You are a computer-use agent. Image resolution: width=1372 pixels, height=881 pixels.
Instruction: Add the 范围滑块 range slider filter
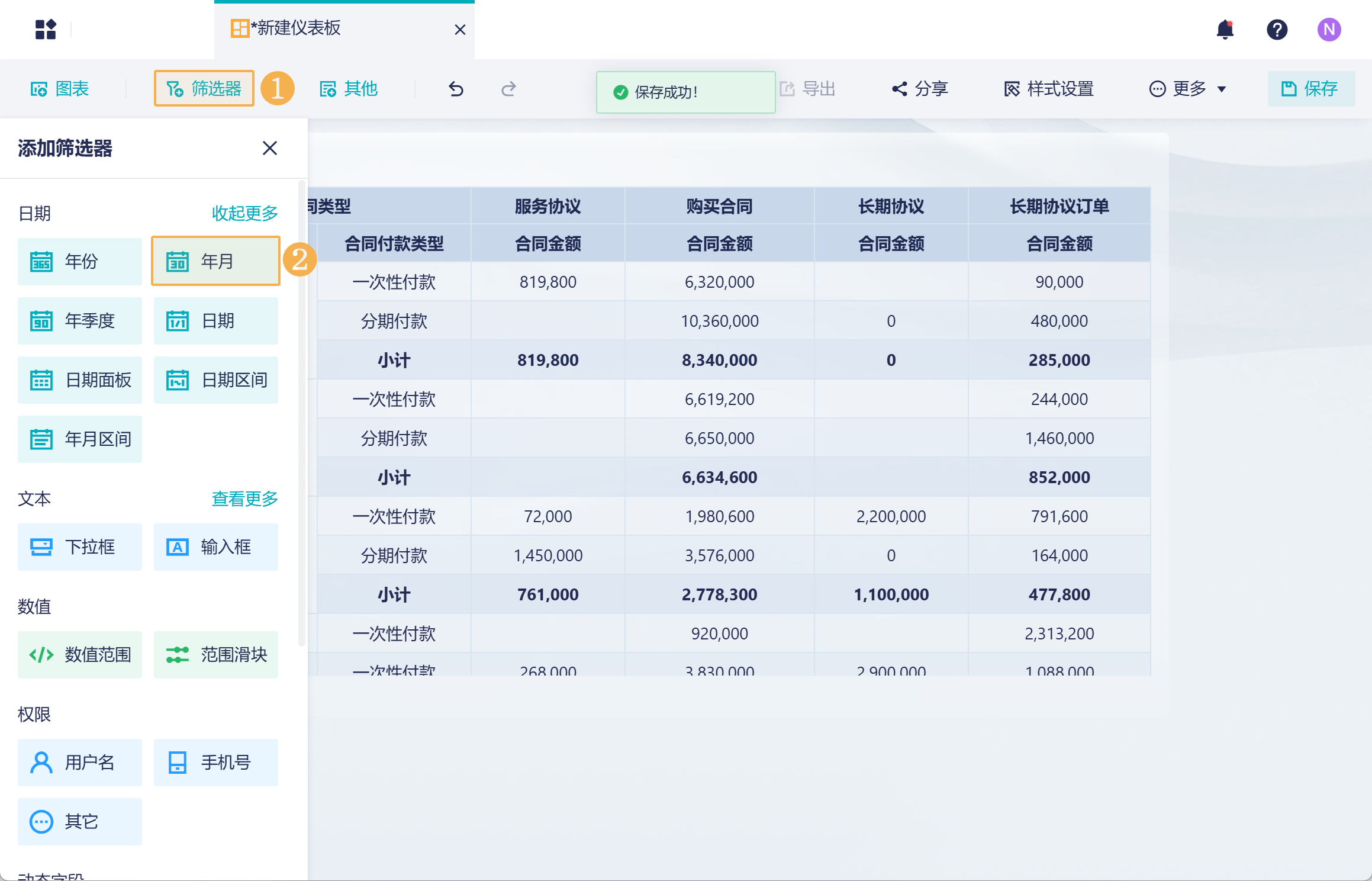click(x=216, y=654)
